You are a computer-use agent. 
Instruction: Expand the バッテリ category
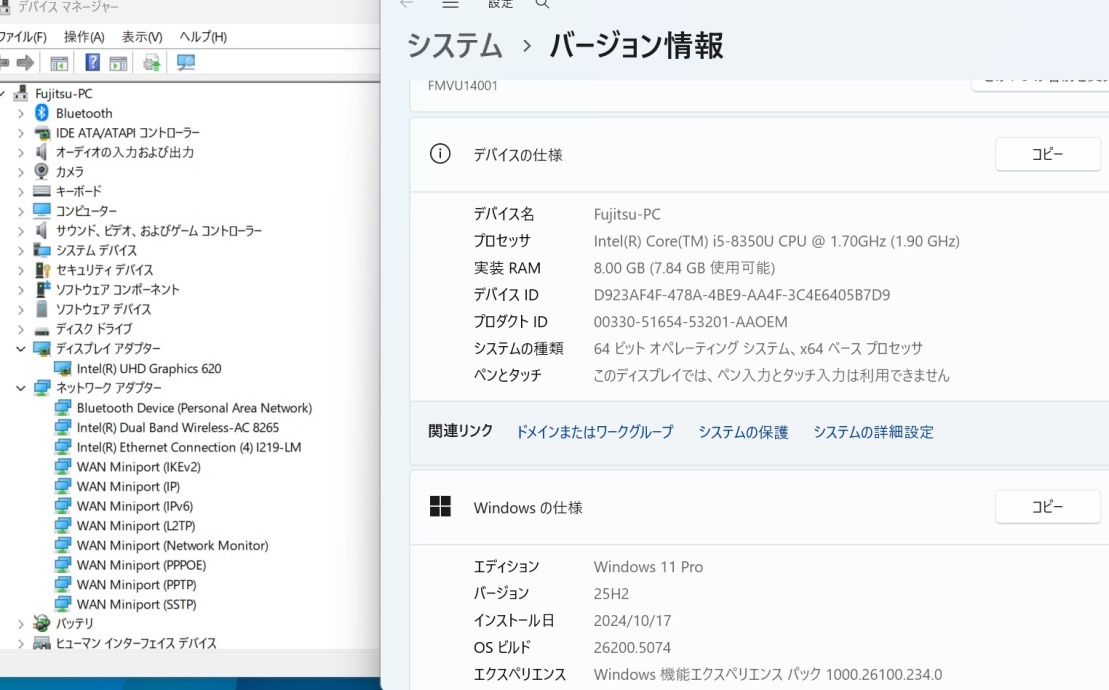[x=21, y=624]
